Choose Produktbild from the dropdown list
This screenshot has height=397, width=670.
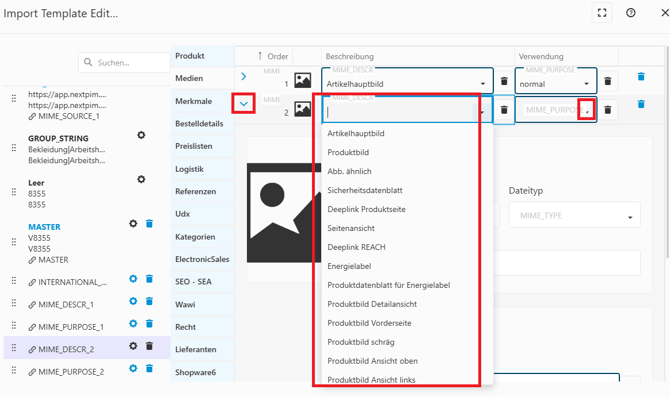point(407,152)
